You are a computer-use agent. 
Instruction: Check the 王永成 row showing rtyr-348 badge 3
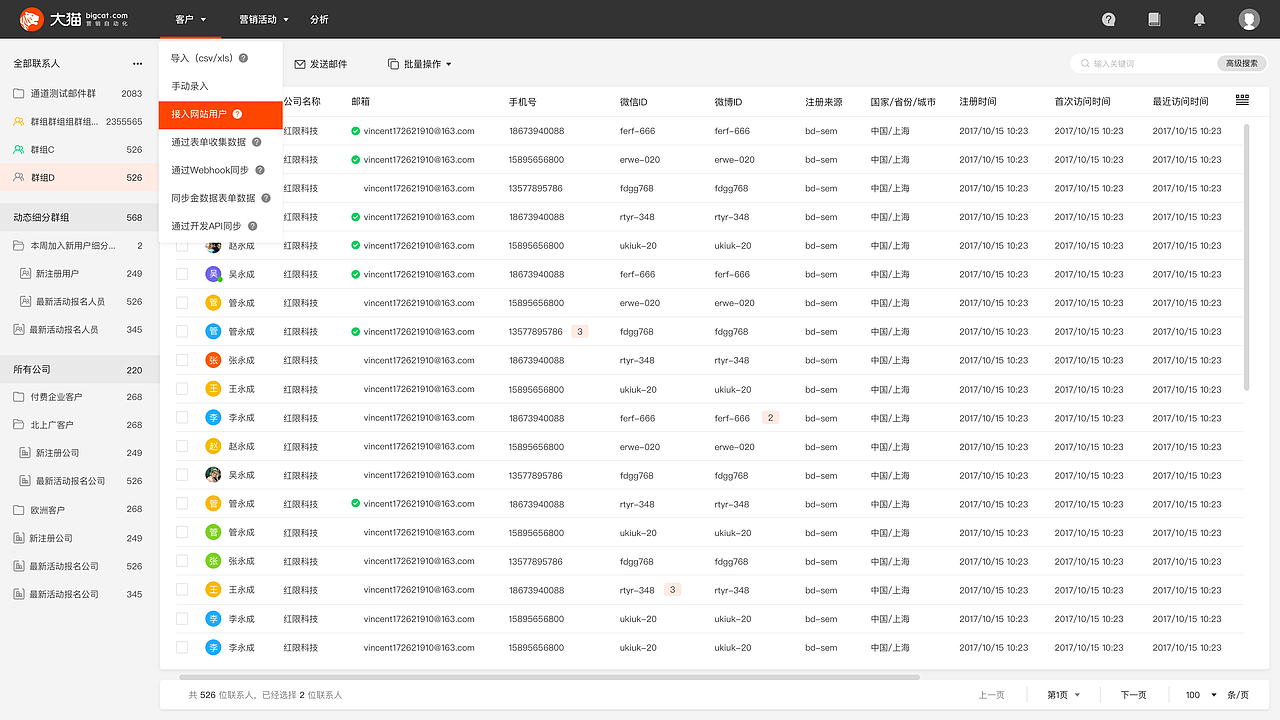[182, 590]
